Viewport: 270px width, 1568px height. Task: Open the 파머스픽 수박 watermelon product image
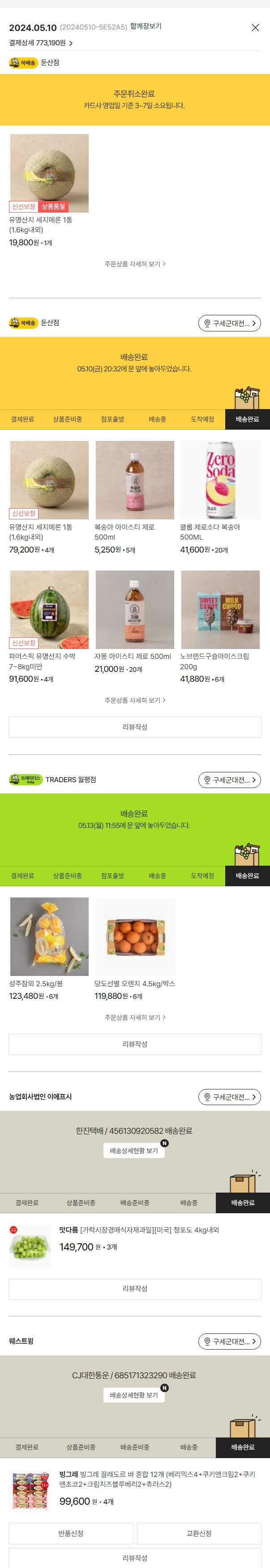[49, 609]
